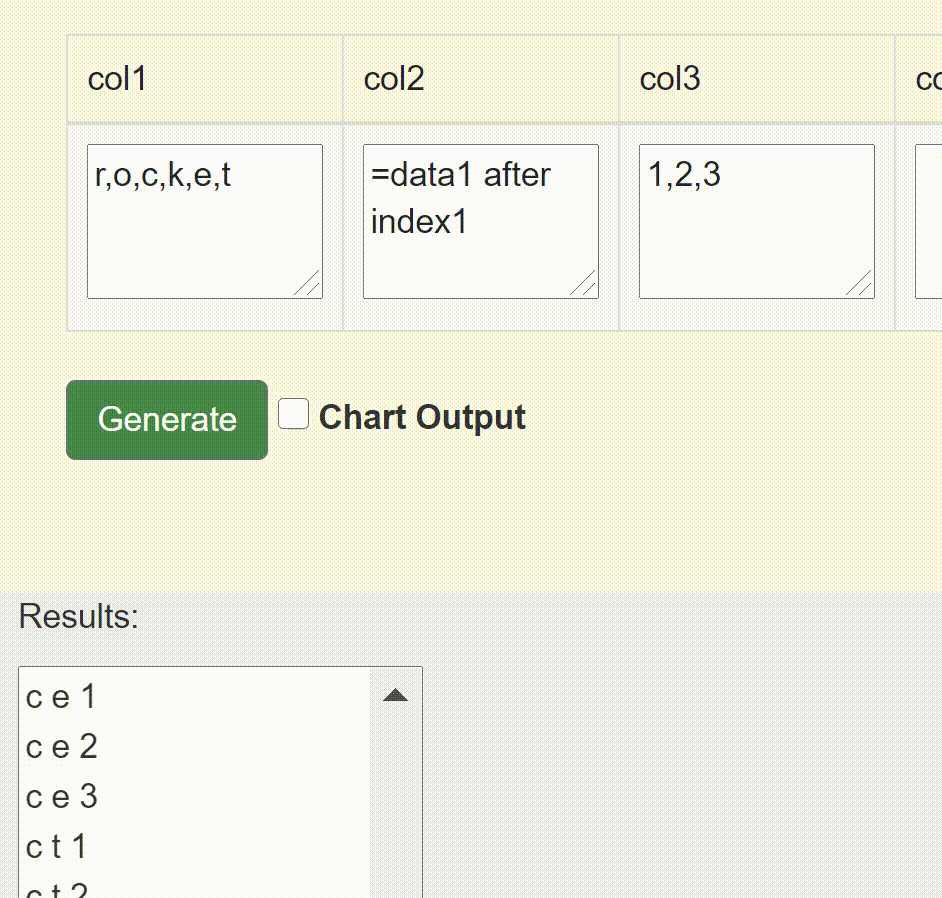Select result row "c t 1"

click(195, 846)
